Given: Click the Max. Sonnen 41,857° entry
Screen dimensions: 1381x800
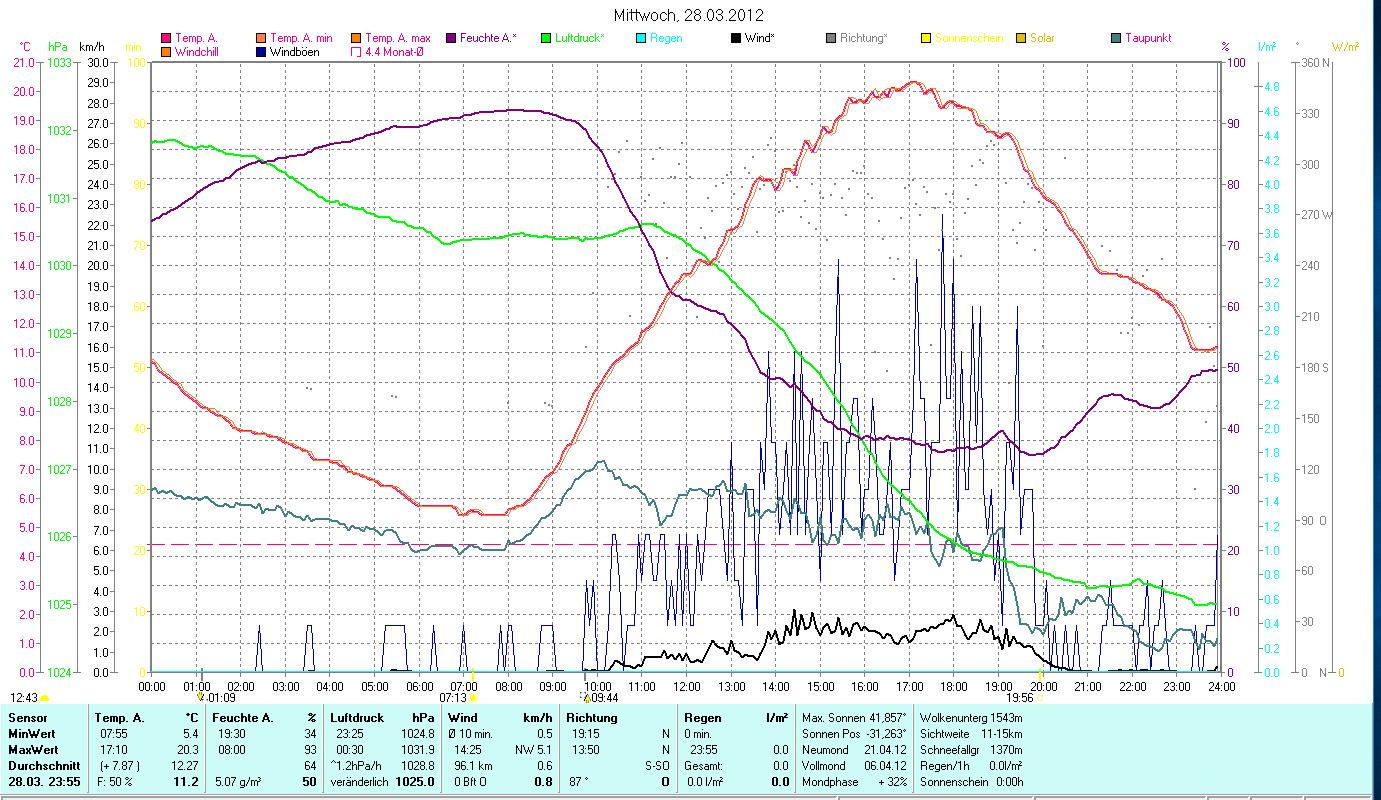Looking at the screenshot, I should coord(854,718).
